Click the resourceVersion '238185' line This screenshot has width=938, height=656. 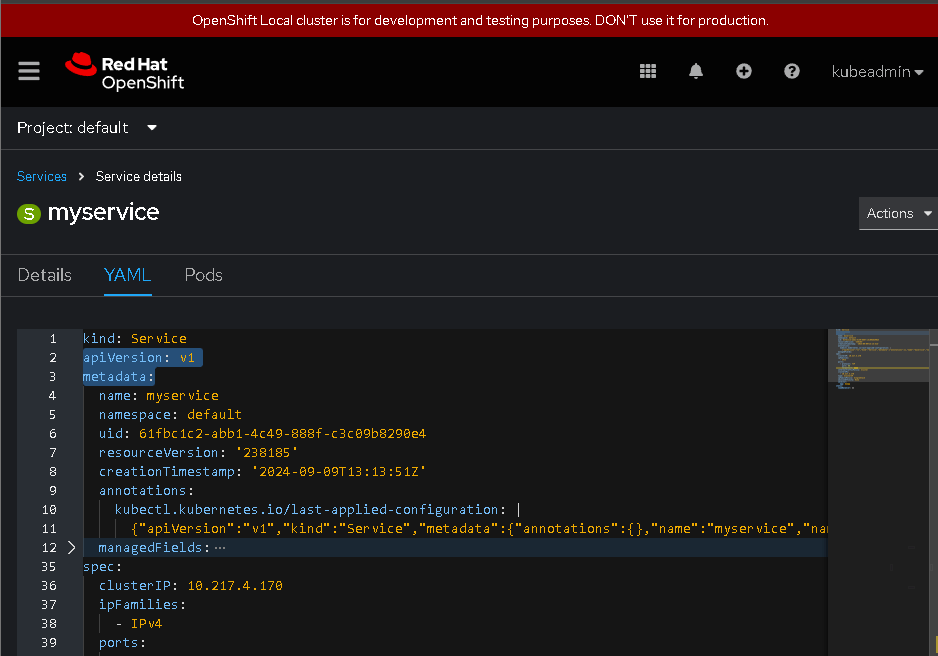199,453
